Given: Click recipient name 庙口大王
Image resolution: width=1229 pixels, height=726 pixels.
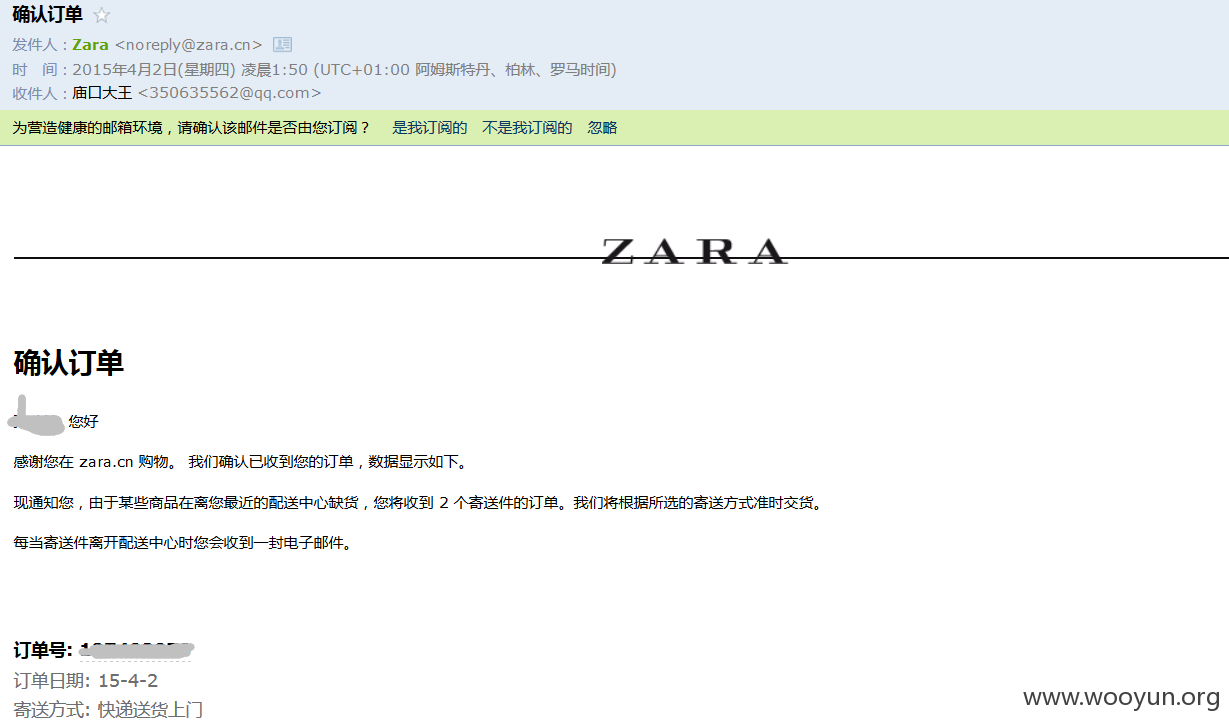Looking at the screenshot, I should tap(102, 93).
